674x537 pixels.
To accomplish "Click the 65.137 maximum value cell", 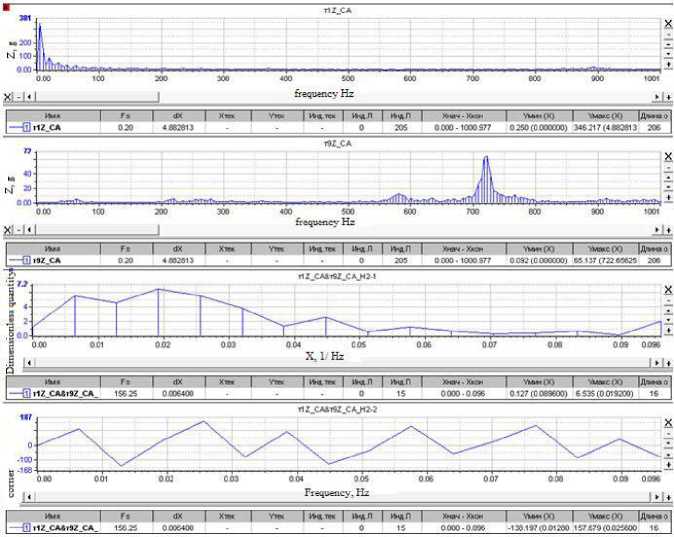I will click(605, 261).
